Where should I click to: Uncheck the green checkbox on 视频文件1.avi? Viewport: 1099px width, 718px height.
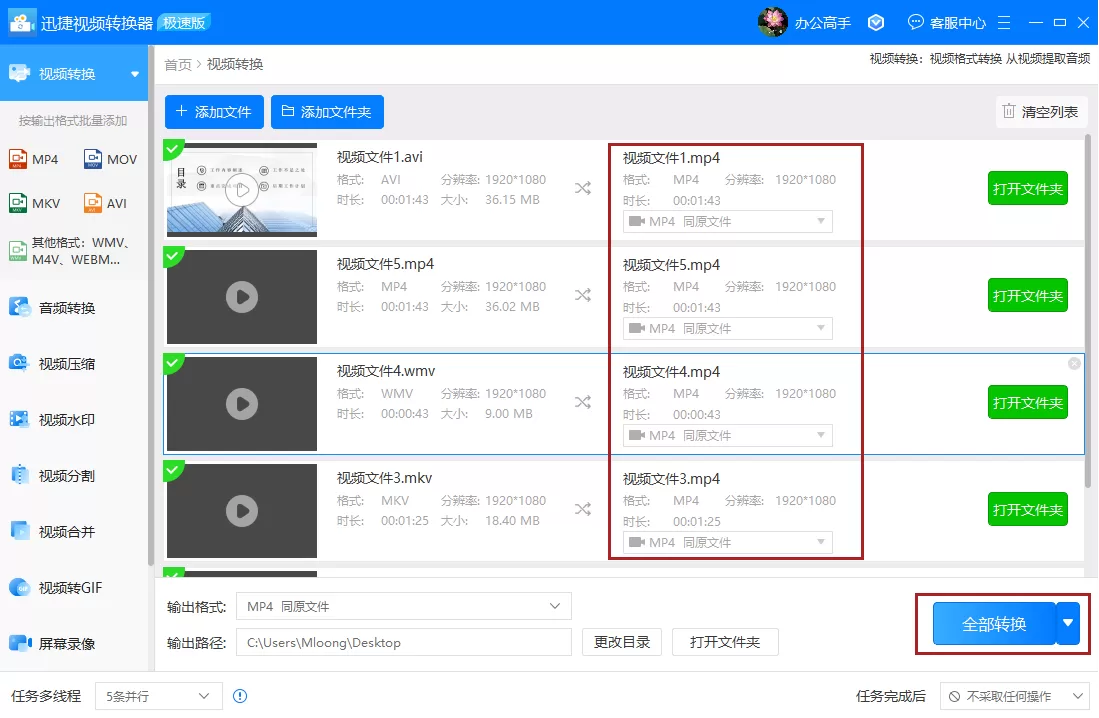point(172,148)
